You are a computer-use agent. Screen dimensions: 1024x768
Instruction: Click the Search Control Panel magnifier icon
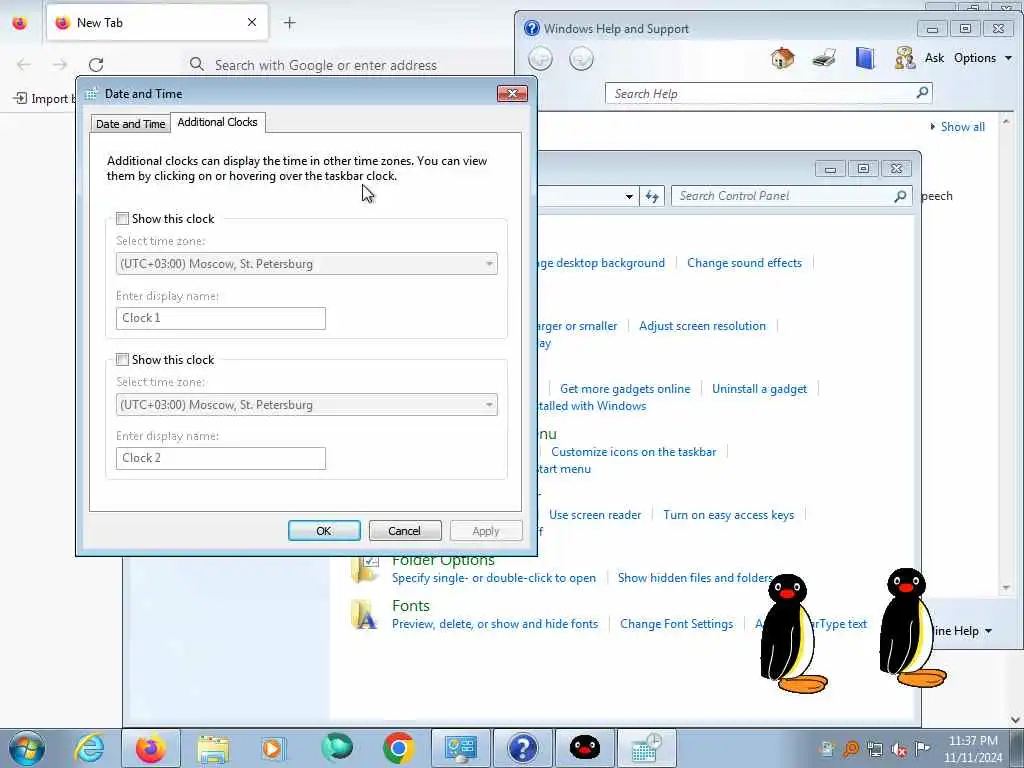tap(900, 196)
